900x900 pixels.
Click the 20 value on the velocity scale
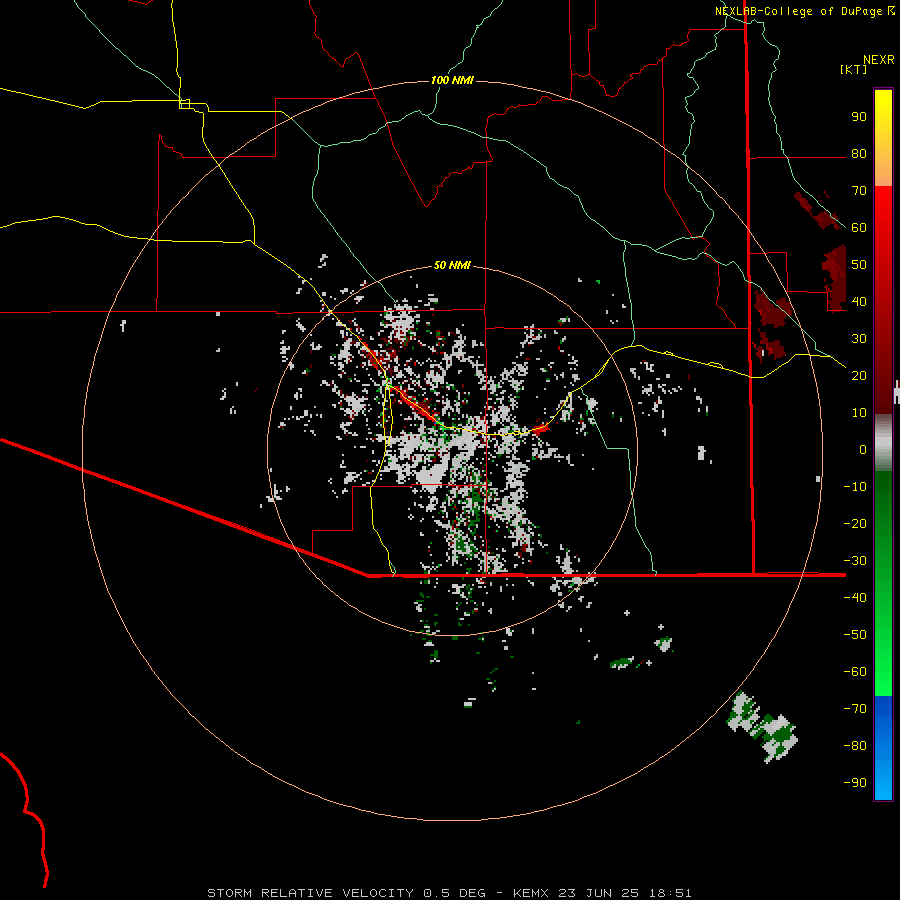pos(859,375)
